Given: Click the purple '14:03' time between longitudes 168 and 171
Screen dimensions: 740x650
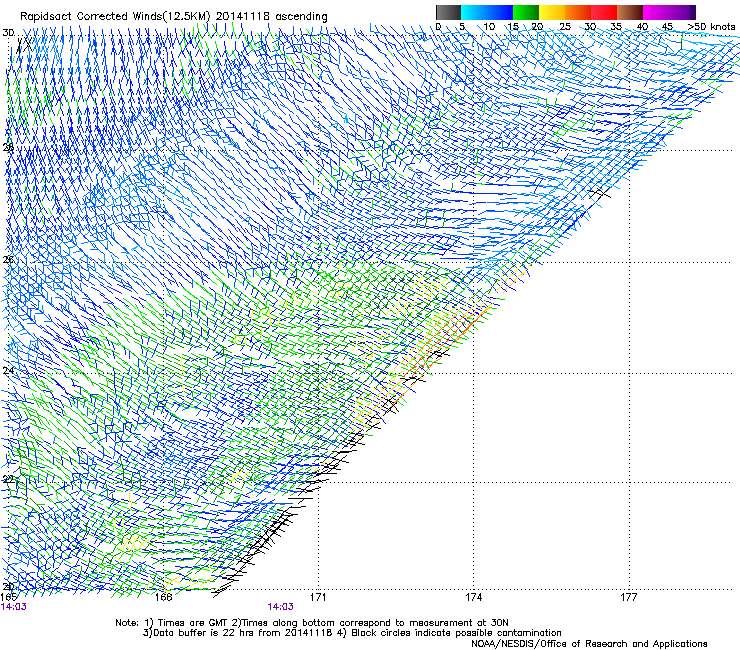Looking at the screenshot, I should (x=280, y=607).
